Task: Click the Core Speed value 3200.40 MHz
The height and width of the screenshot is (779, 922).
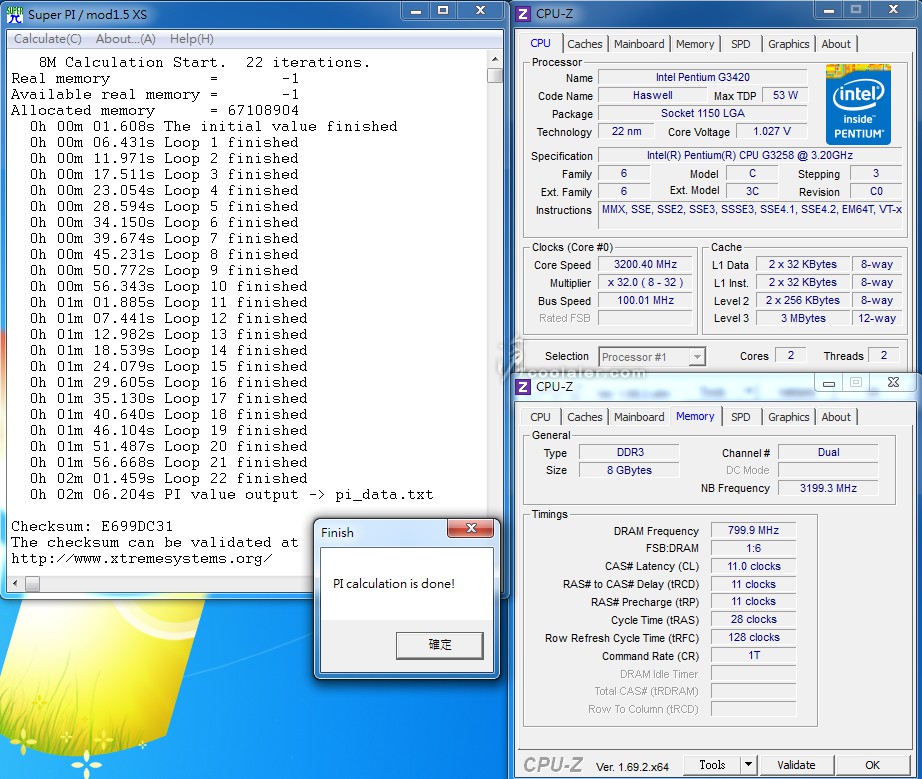Action: (645, 265)
